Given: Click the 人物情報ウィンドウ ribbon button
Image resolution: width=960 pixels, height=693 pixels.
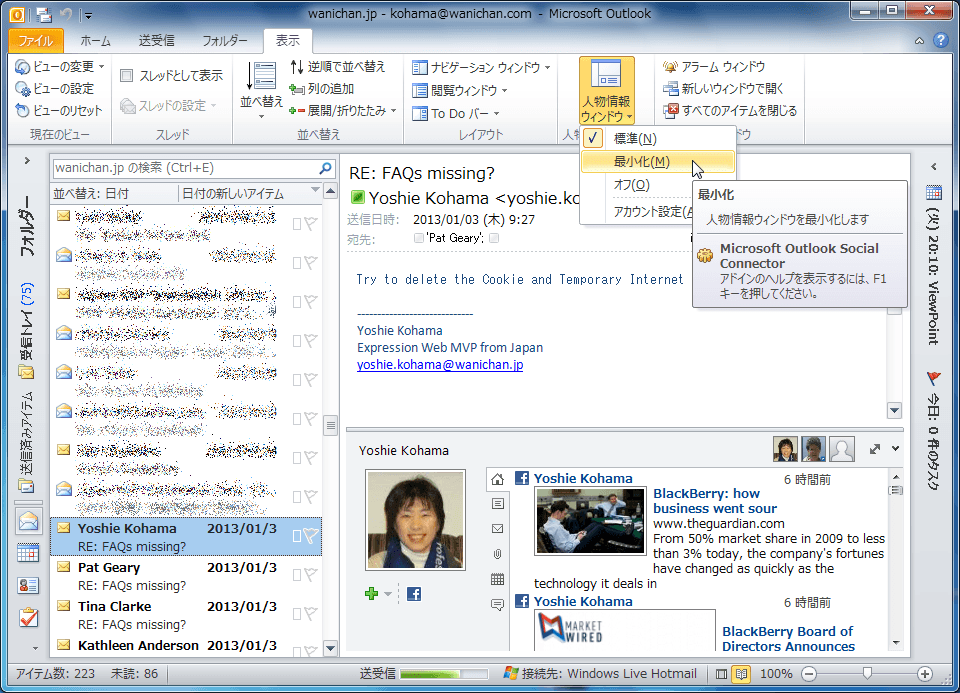Looking at the screenshot, I should tap(607, 91).
